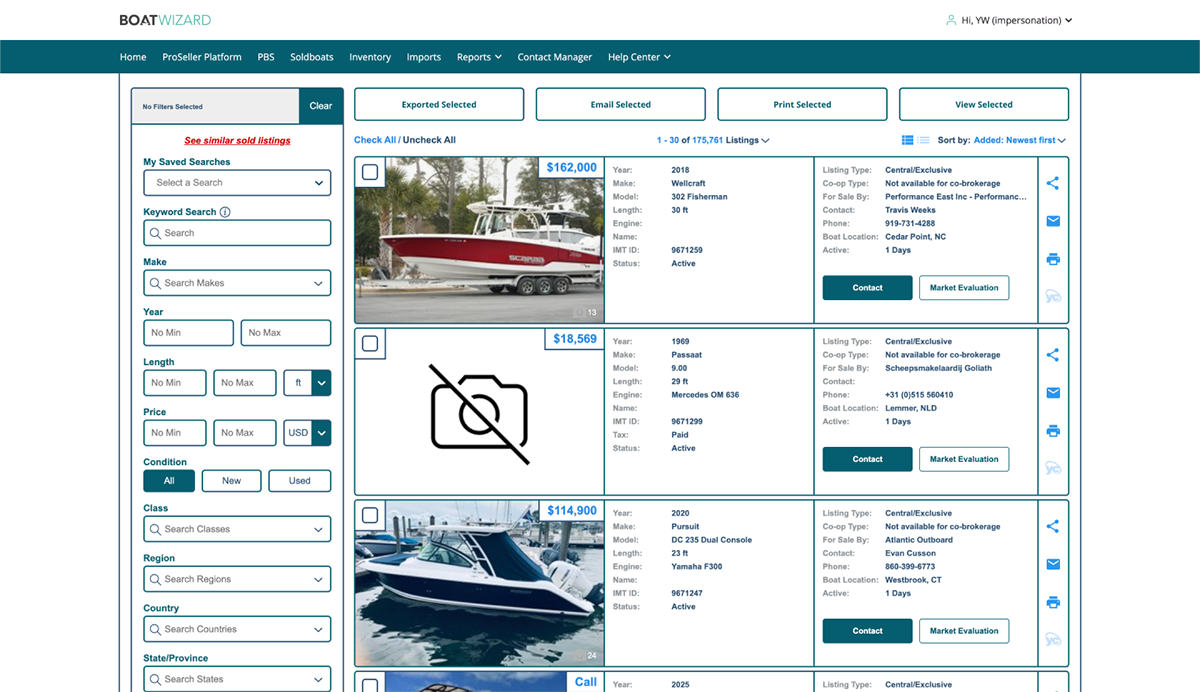Click print icon for Pursuit listing
The width and height of the screenshot is (1200, 692).
tap(1052, 602)
